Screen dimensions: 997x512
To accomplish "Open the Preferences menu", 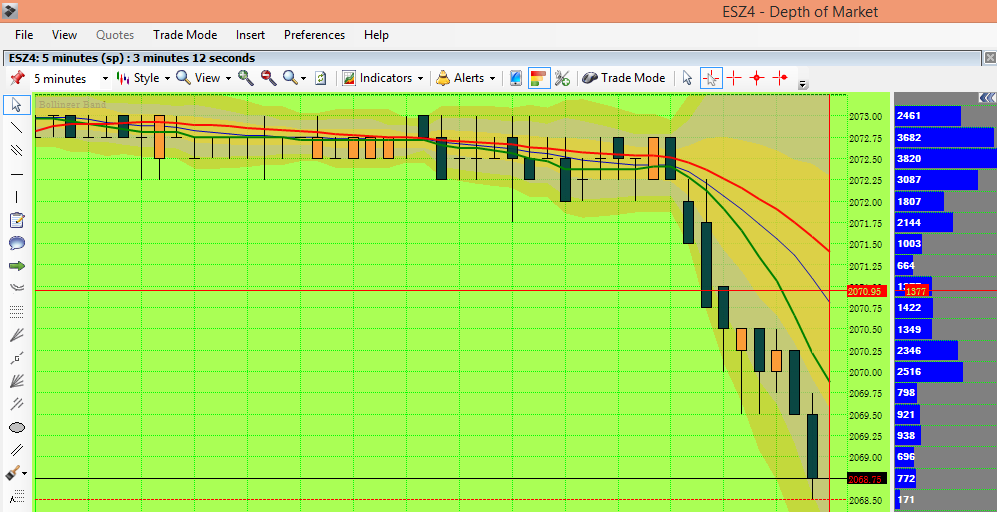I will [x=315, y=35].
